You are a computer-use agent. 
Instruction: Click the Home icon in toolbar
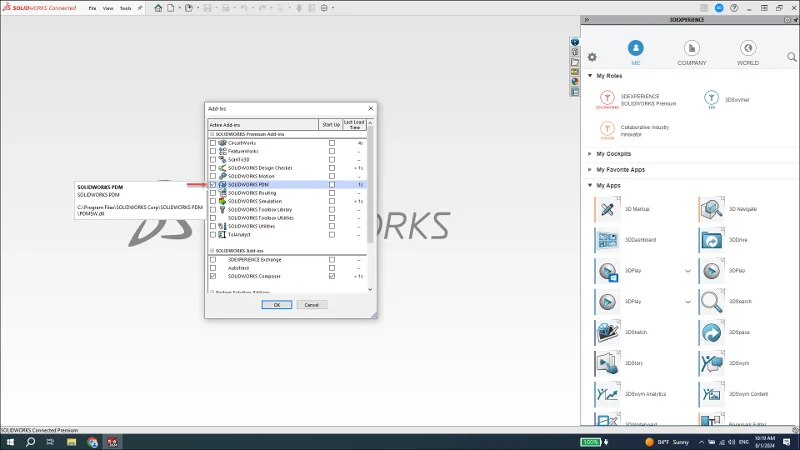click(158, 8)
